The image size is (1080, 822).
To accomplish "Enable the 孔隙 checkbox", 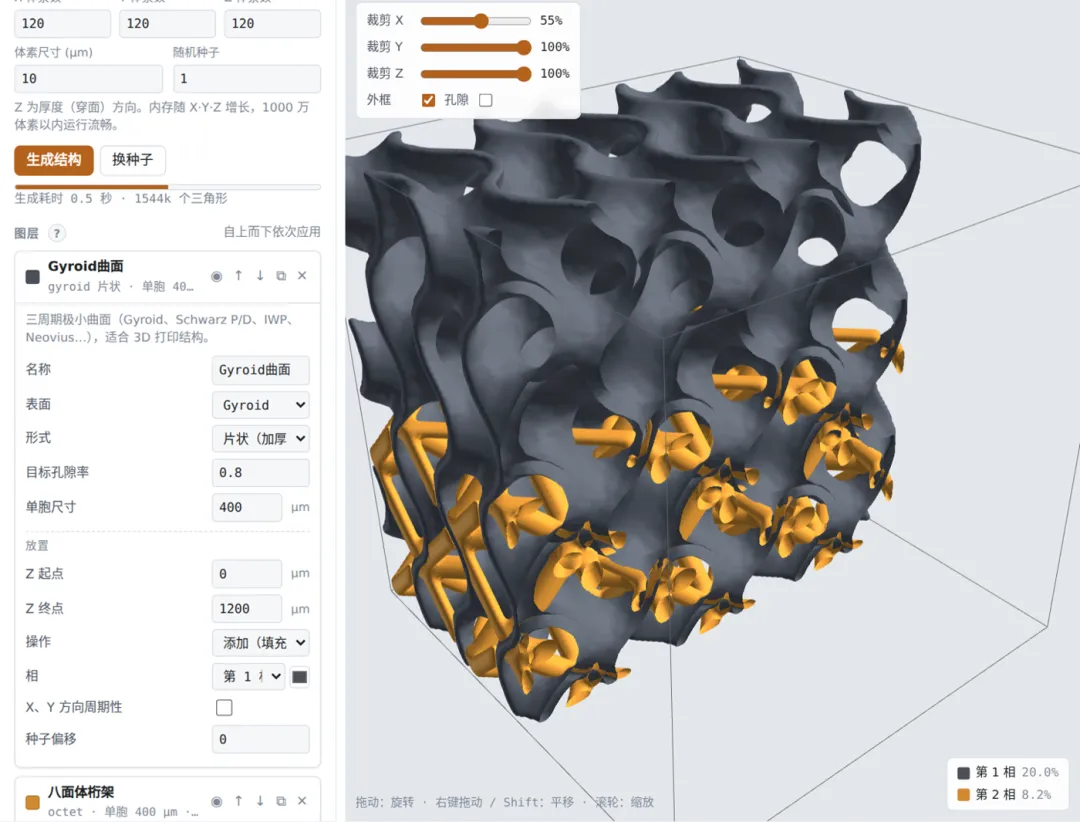I will coord(486,101).
